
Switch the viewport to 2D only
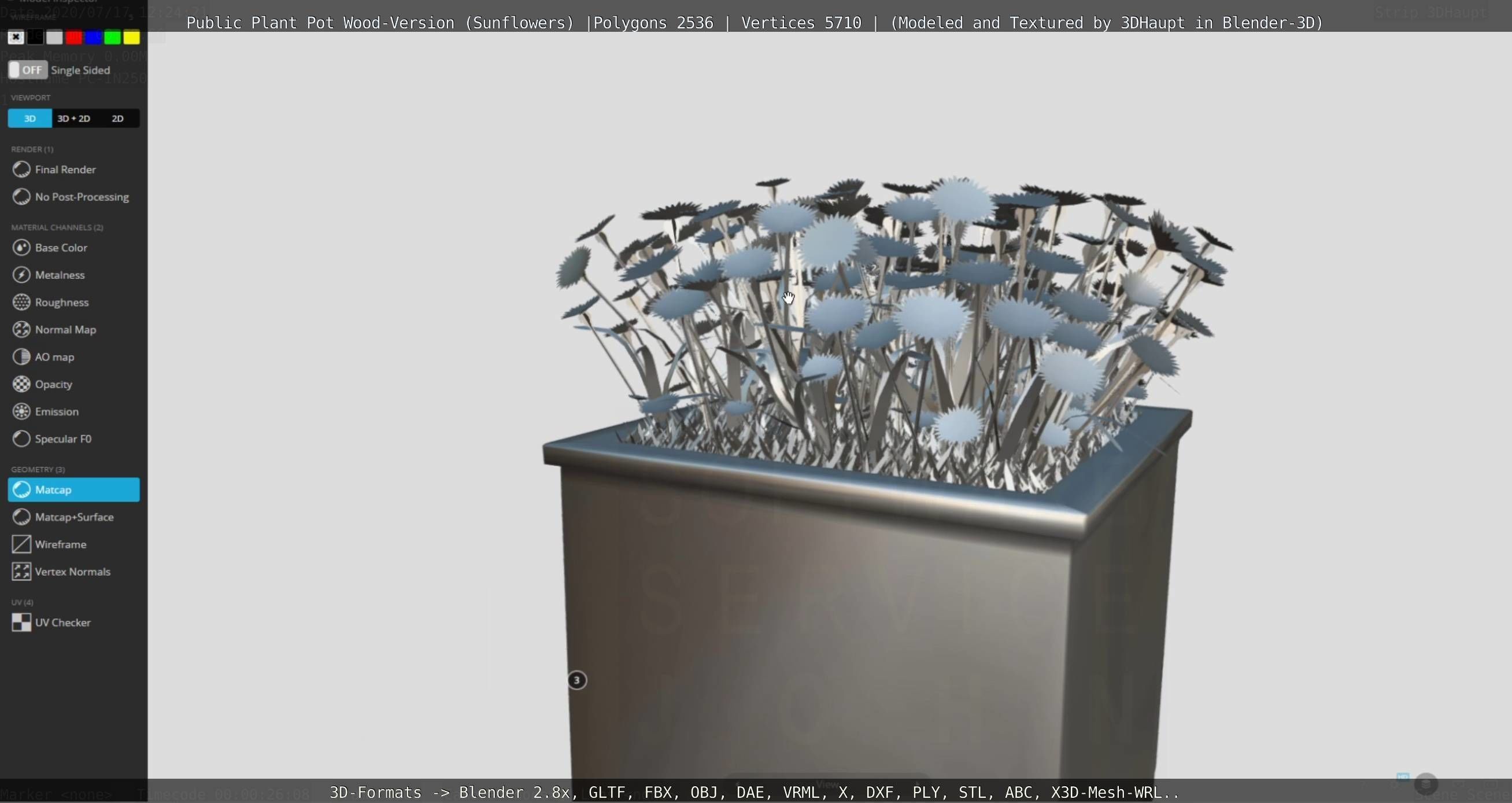tap(118, 118)
